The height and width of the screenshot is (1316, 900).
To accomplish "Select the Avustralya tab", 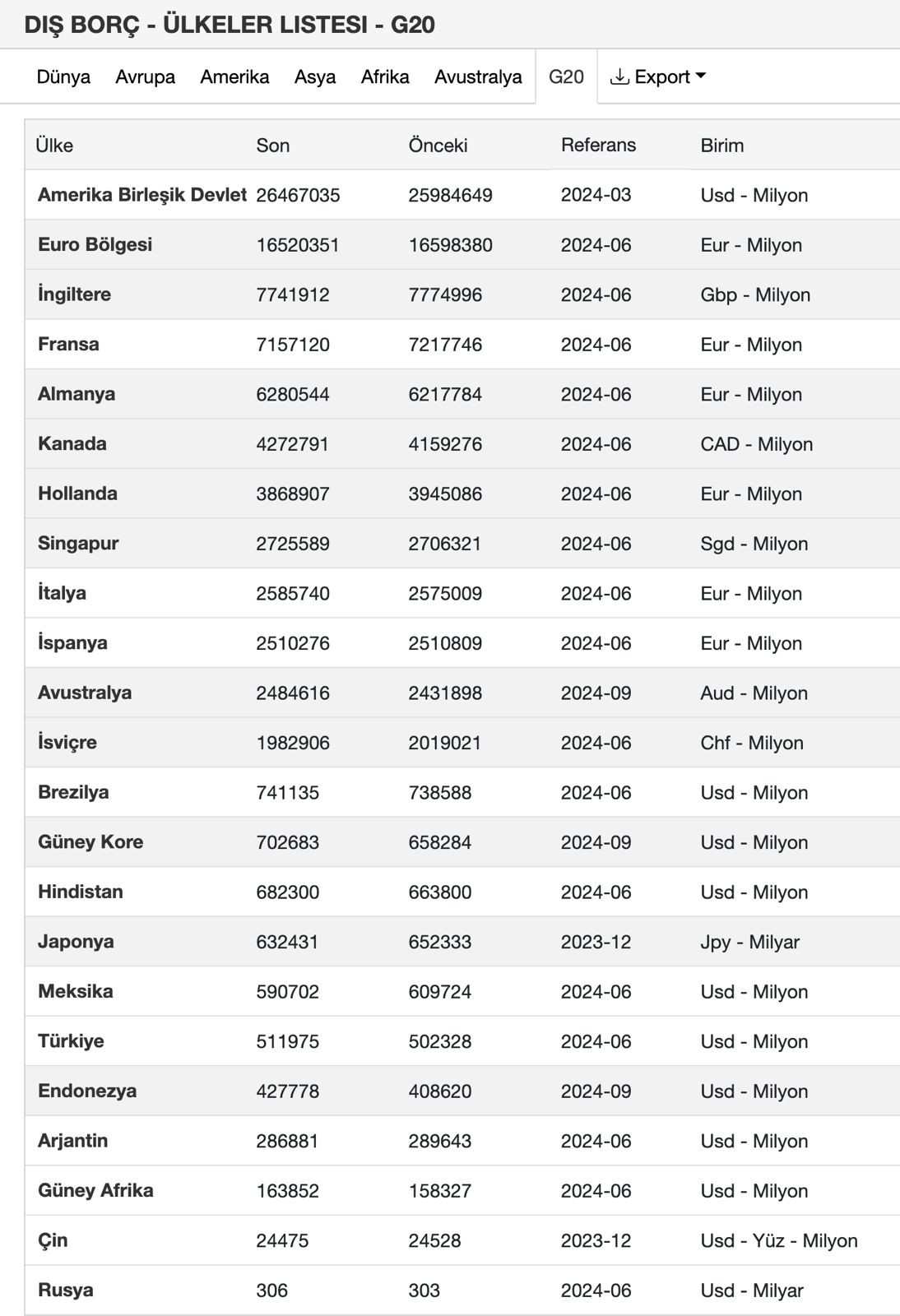I will pyautogui.click(x=478, y=77).
